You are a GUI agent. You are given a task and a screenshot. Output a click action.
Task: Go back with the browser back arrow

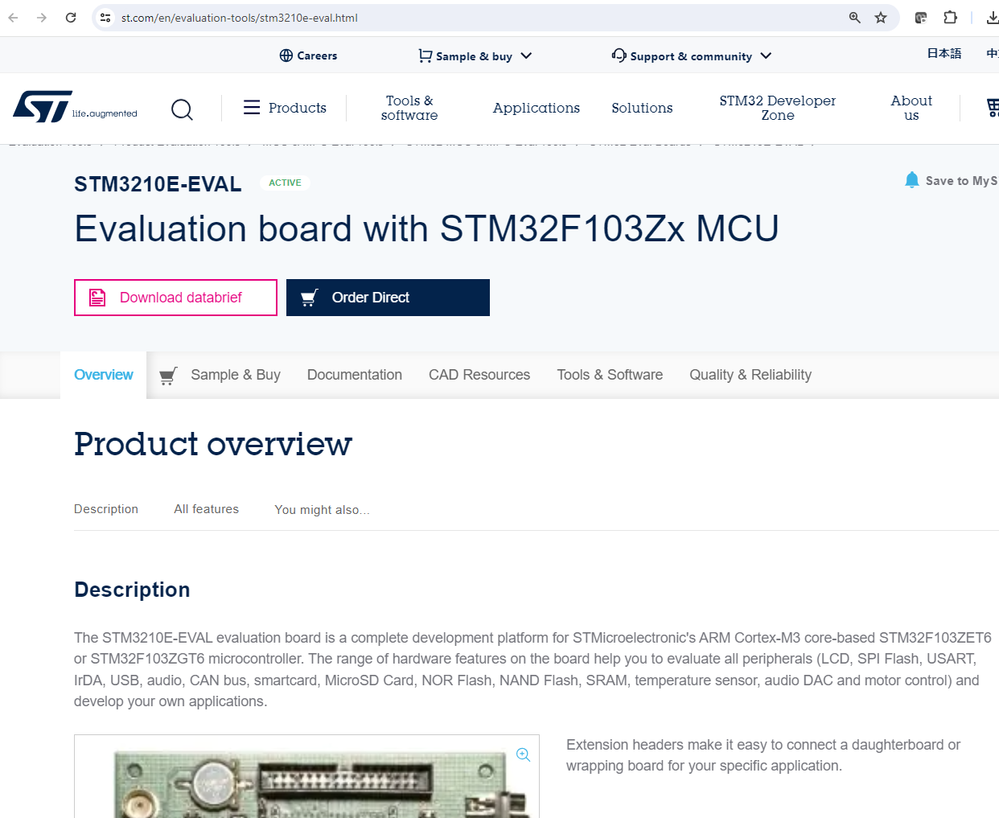[x=13, y=18]
